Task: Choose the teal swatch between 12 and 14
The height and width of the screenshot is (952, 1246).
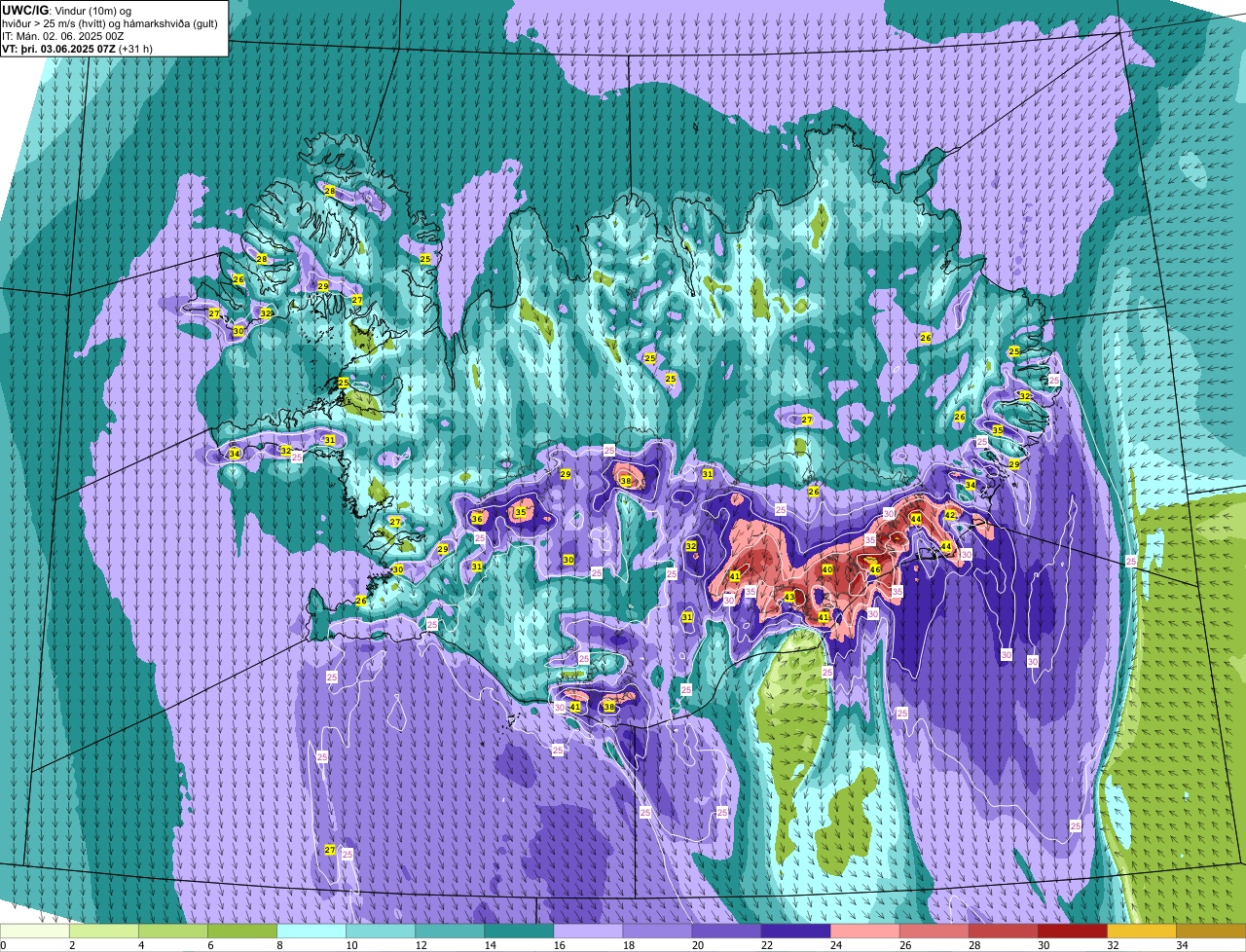Action: pos(450,932)
